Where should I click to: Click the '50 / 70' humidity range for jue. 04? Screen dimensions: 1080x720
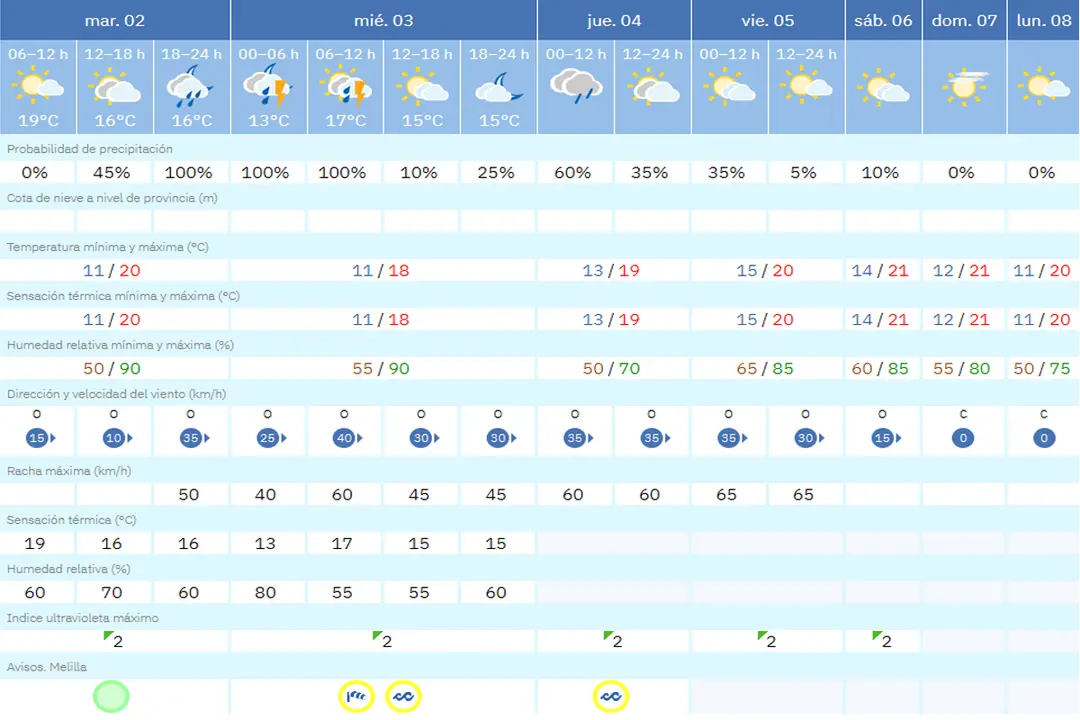pos(612,369)
